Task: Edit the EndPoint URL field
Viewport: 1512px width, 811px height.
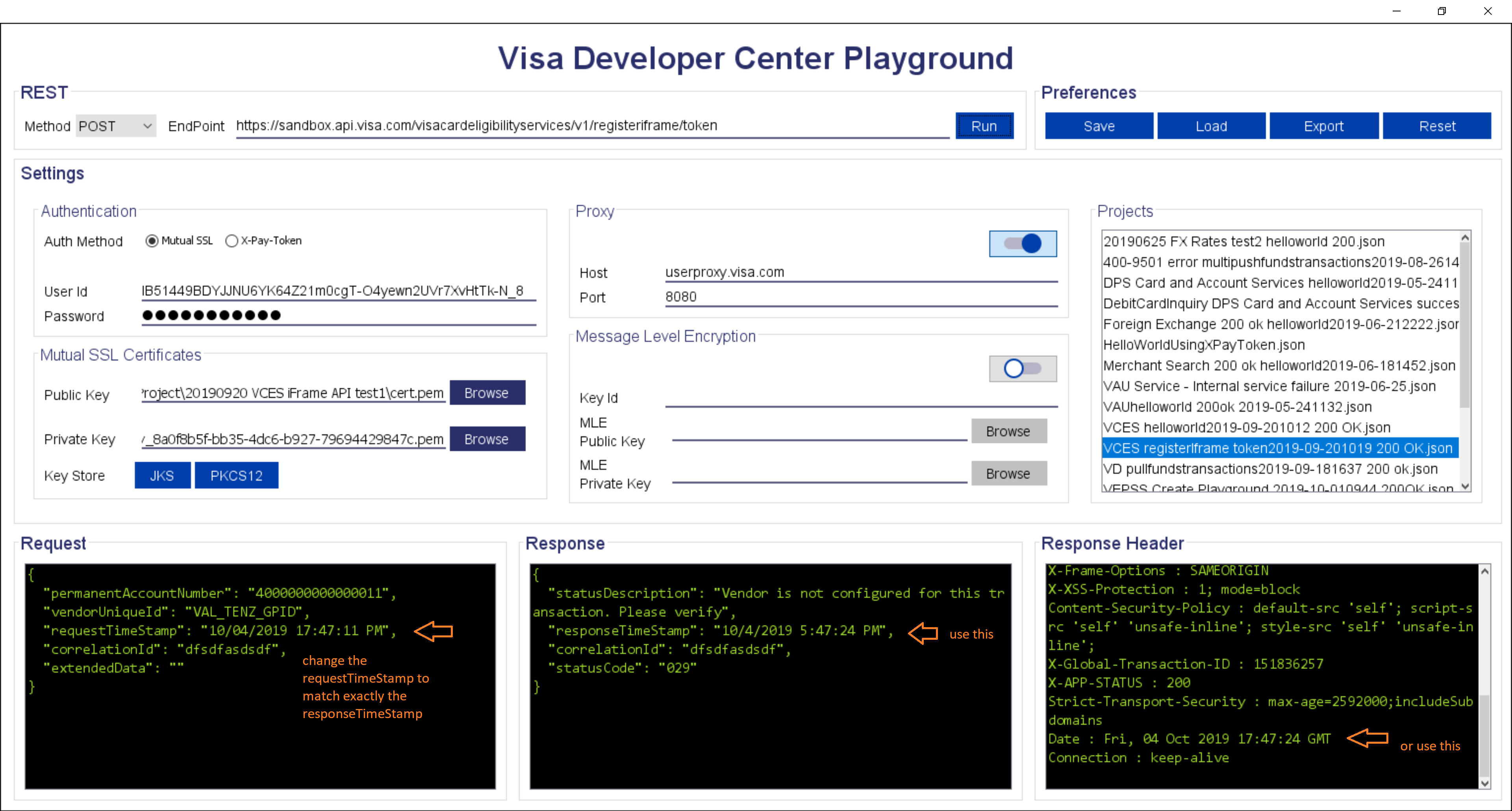Action: coord(592,126)
